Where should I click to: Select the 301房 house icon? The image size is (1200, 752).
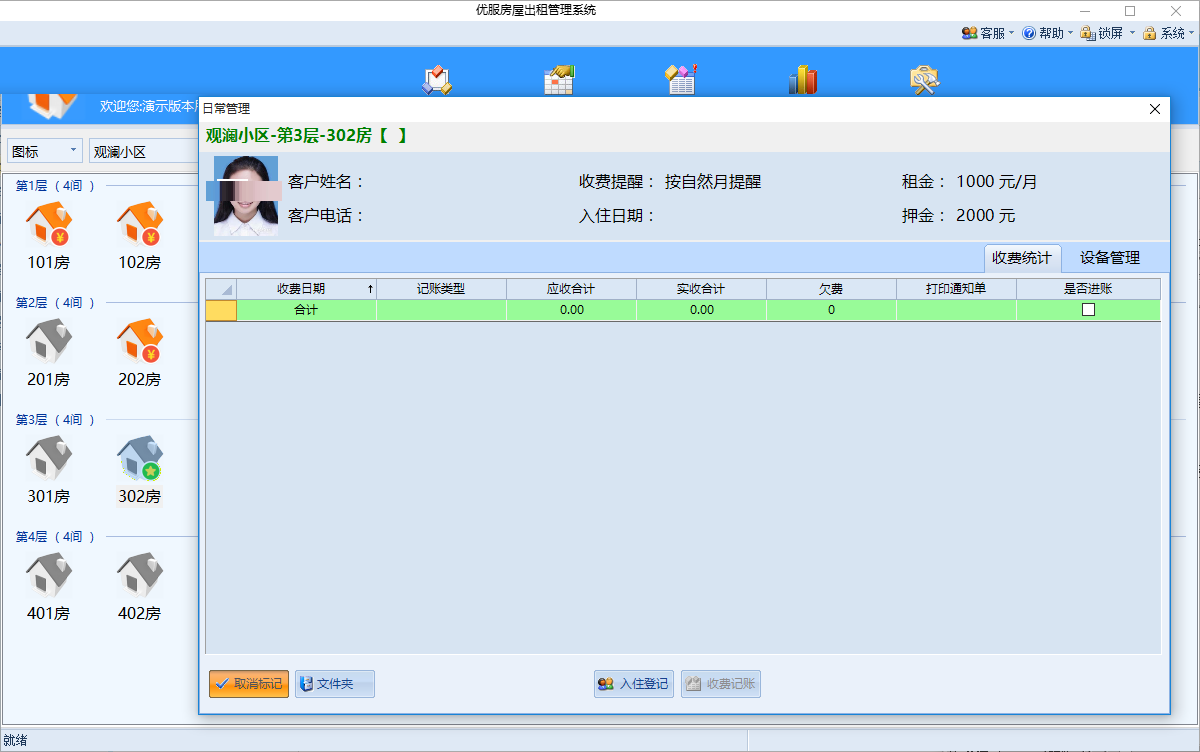[48, 459]
